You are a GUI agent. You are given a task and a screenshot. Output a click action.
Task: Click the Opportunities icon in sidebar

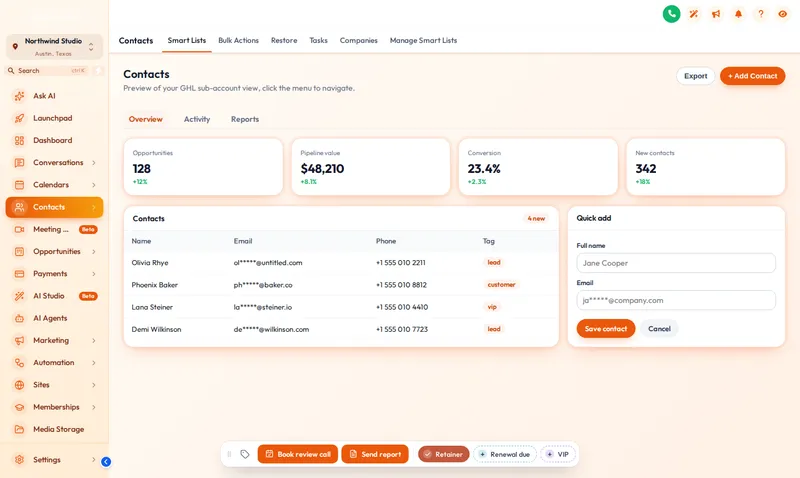[x=19, y=251]
